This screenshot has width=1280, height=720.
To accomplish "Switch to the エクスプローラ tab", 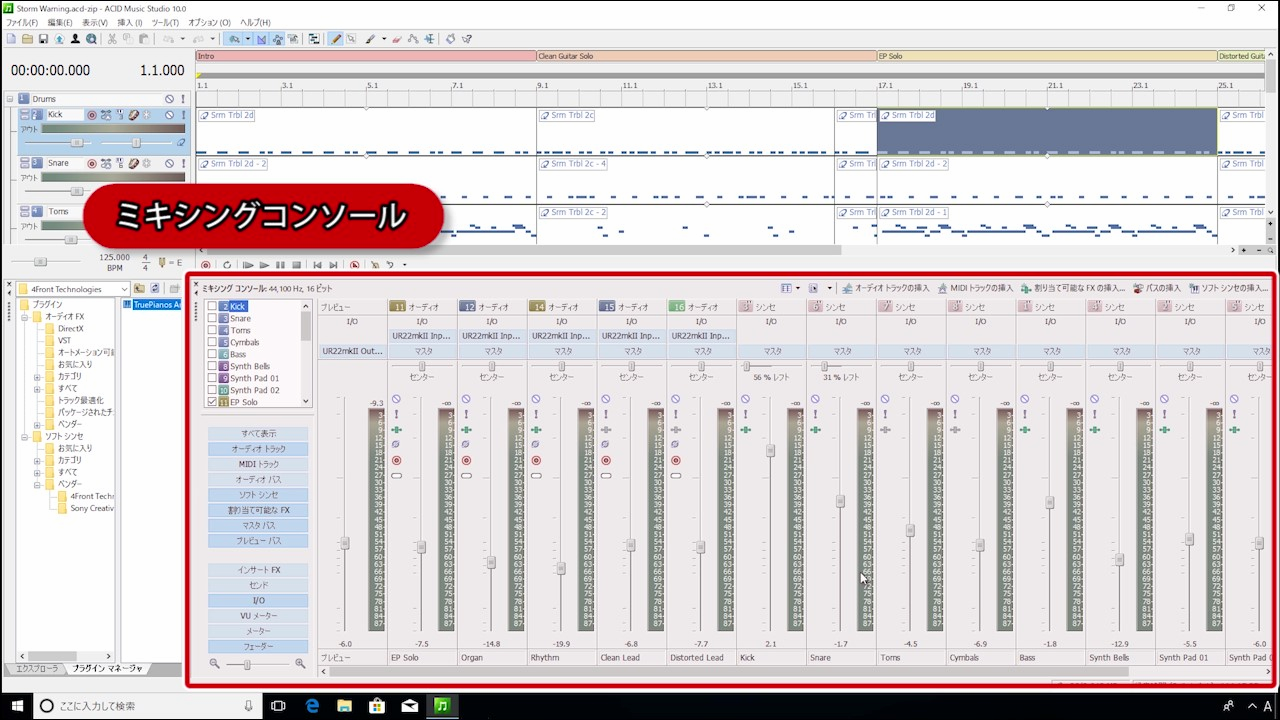I will 35,668.
